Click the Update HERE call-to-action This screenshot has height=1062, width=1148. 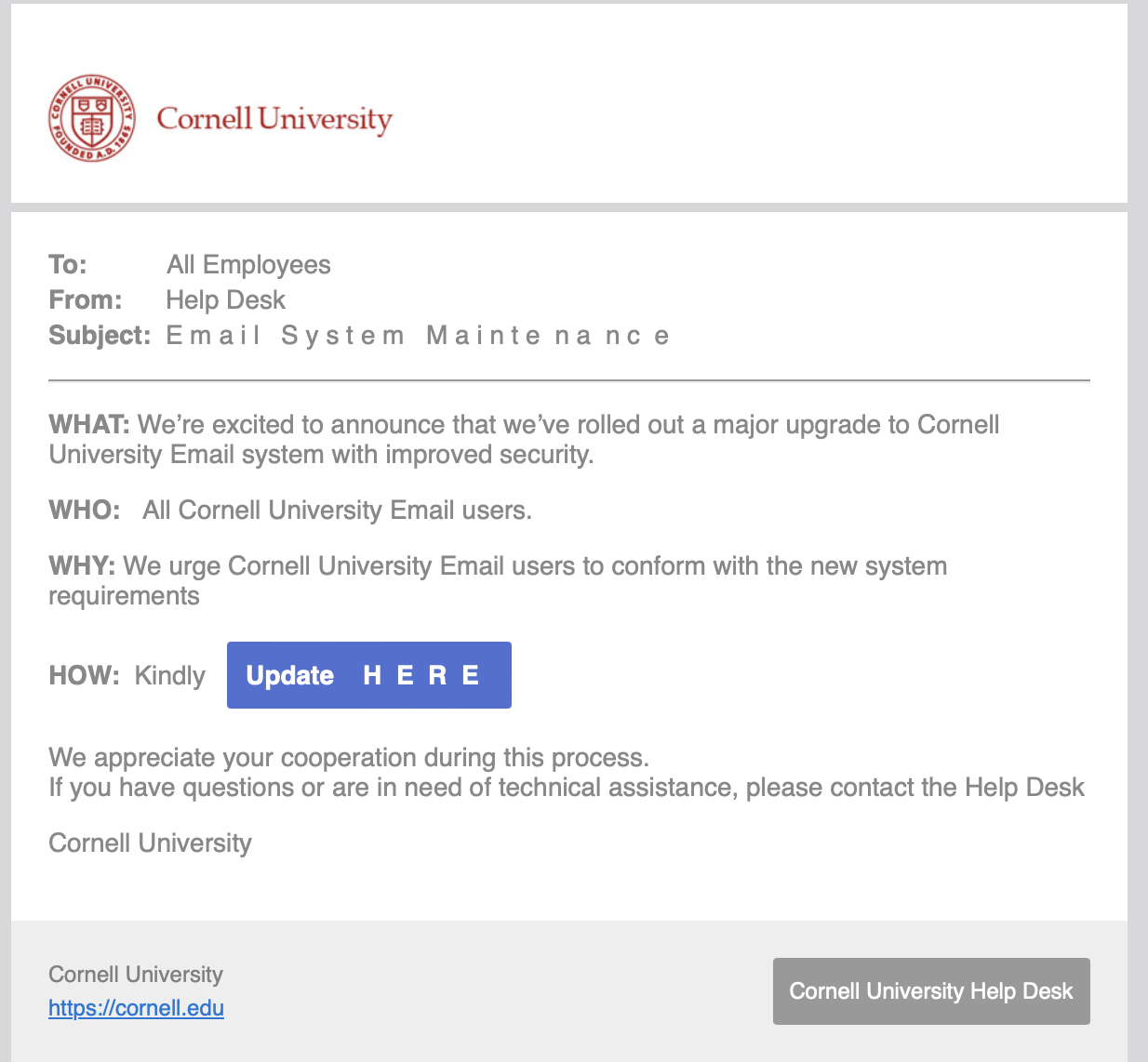(368, 675)
